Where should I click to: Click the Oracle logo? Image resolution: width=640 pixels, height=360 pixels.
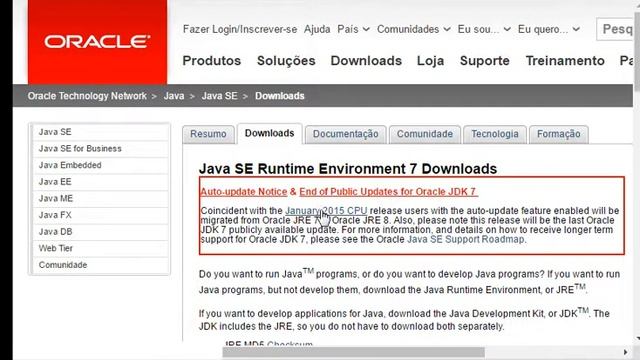pos(97,41)
